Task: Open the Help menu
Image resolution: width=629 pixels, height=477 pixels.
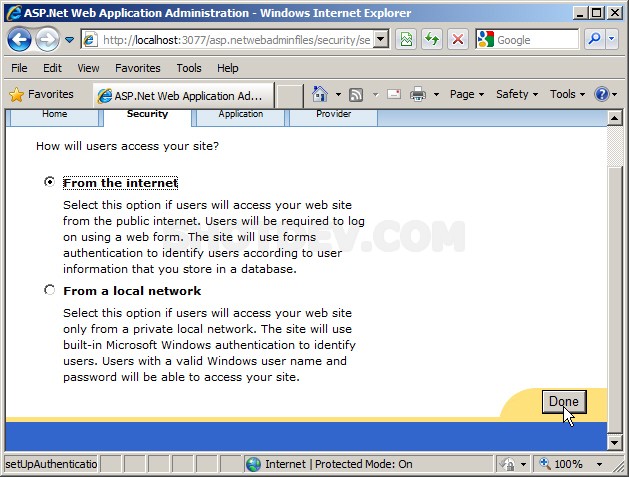Action: 227,68
